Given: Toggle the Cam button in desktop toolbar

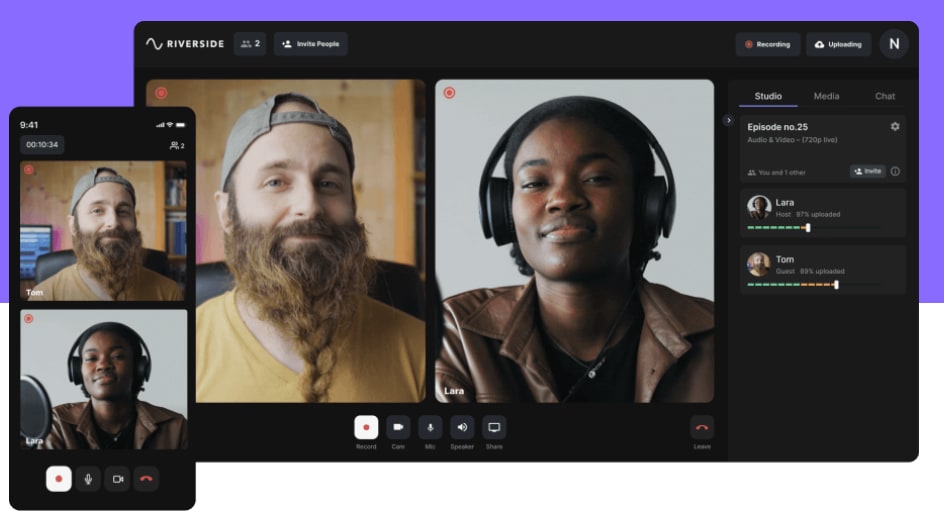Looking at the screenshot, I should (x=398, y=427).
